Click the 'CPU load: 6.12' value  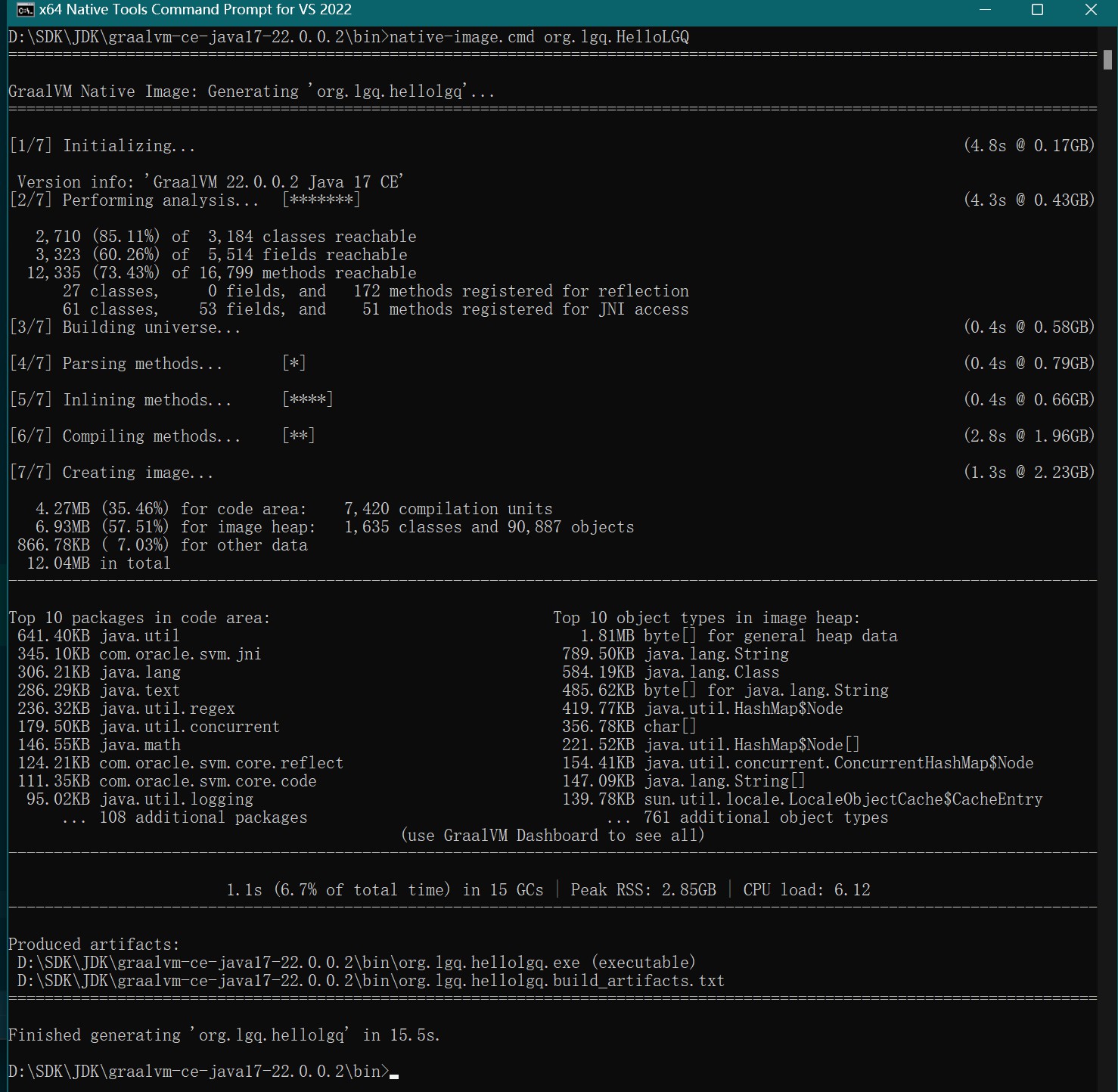click(x=806, y=890)
